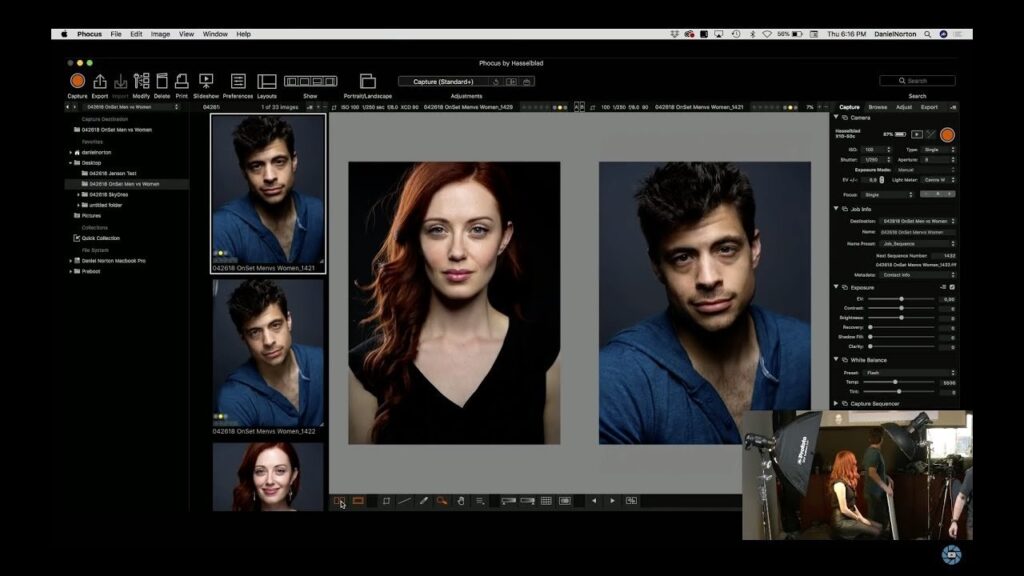Select the Crop tool in bottom toolbar
The height and width of the screenshot is (576, 1024).
[386, 501]
